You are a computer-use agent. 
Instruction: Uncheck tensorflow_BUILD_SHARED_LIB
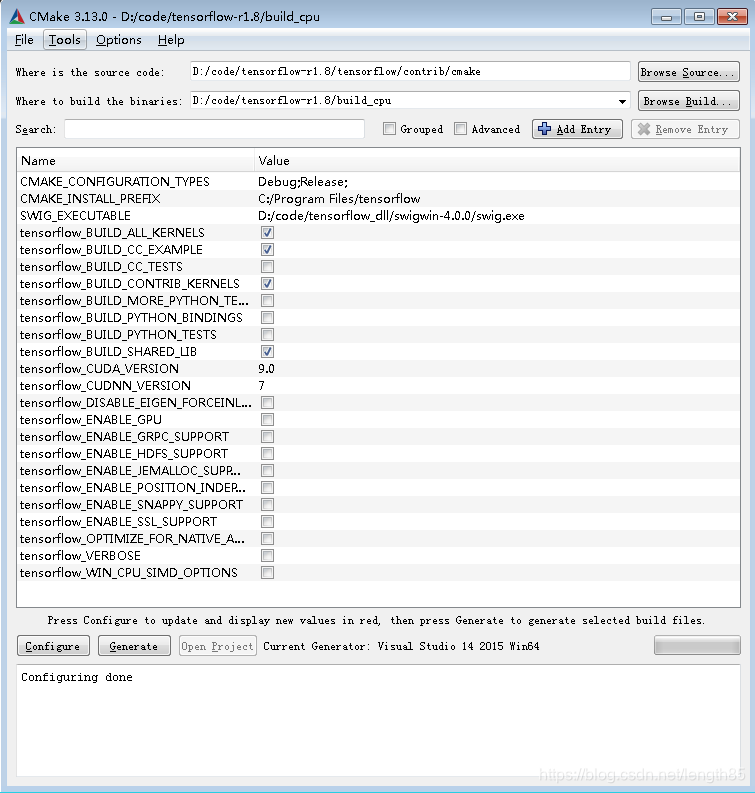pos(268,351)
